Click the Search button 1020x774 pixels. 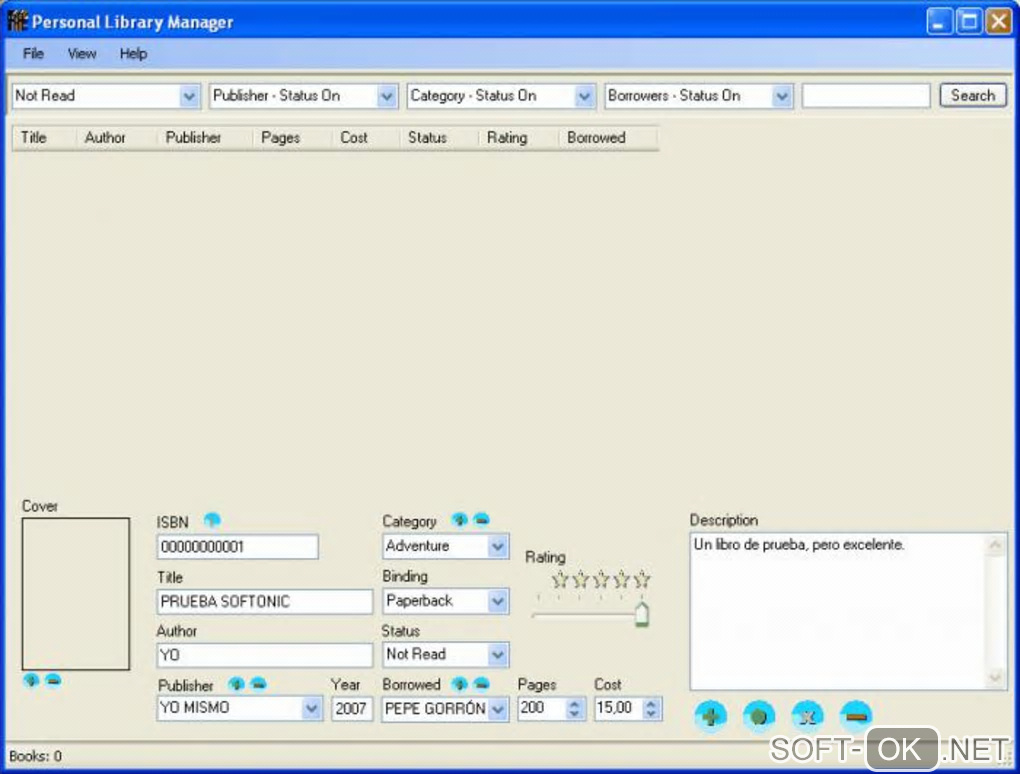973,96
